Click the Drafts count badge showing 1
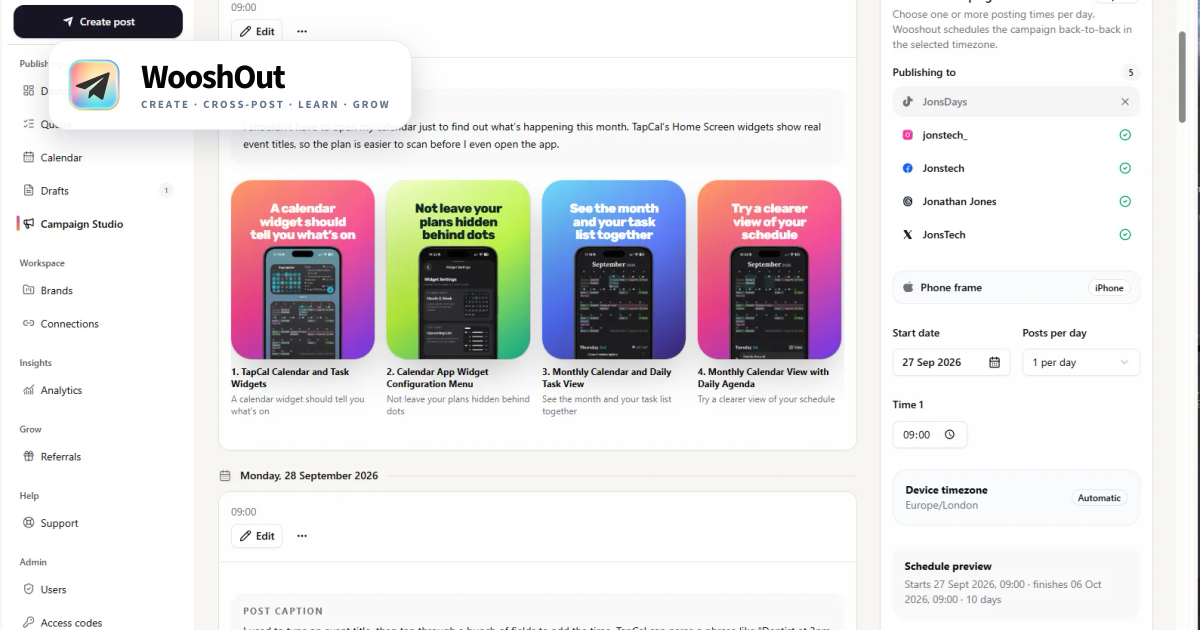The image size is (1200, 630). coord(166,190)
